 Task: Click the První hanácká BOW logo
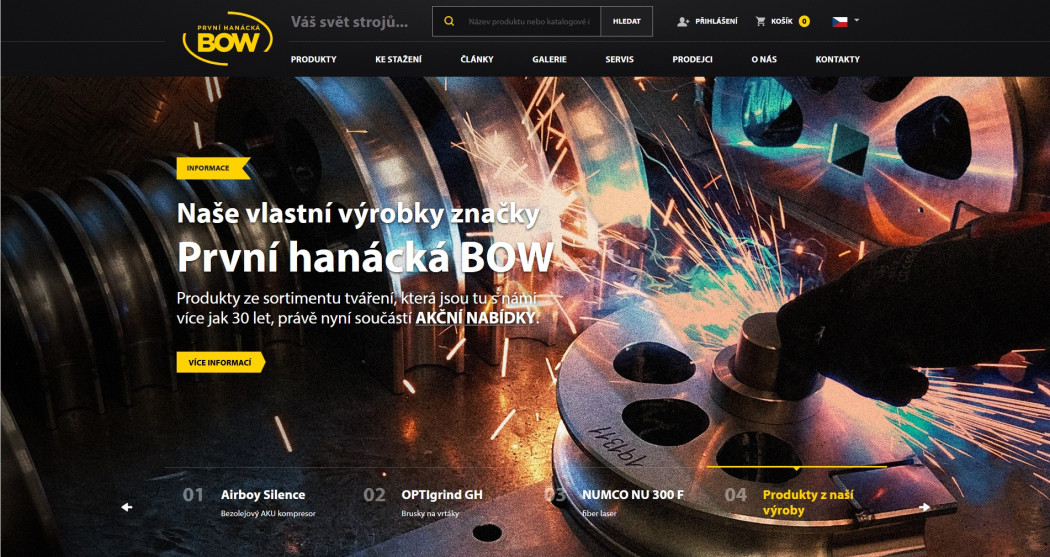[x=227, y=39]
